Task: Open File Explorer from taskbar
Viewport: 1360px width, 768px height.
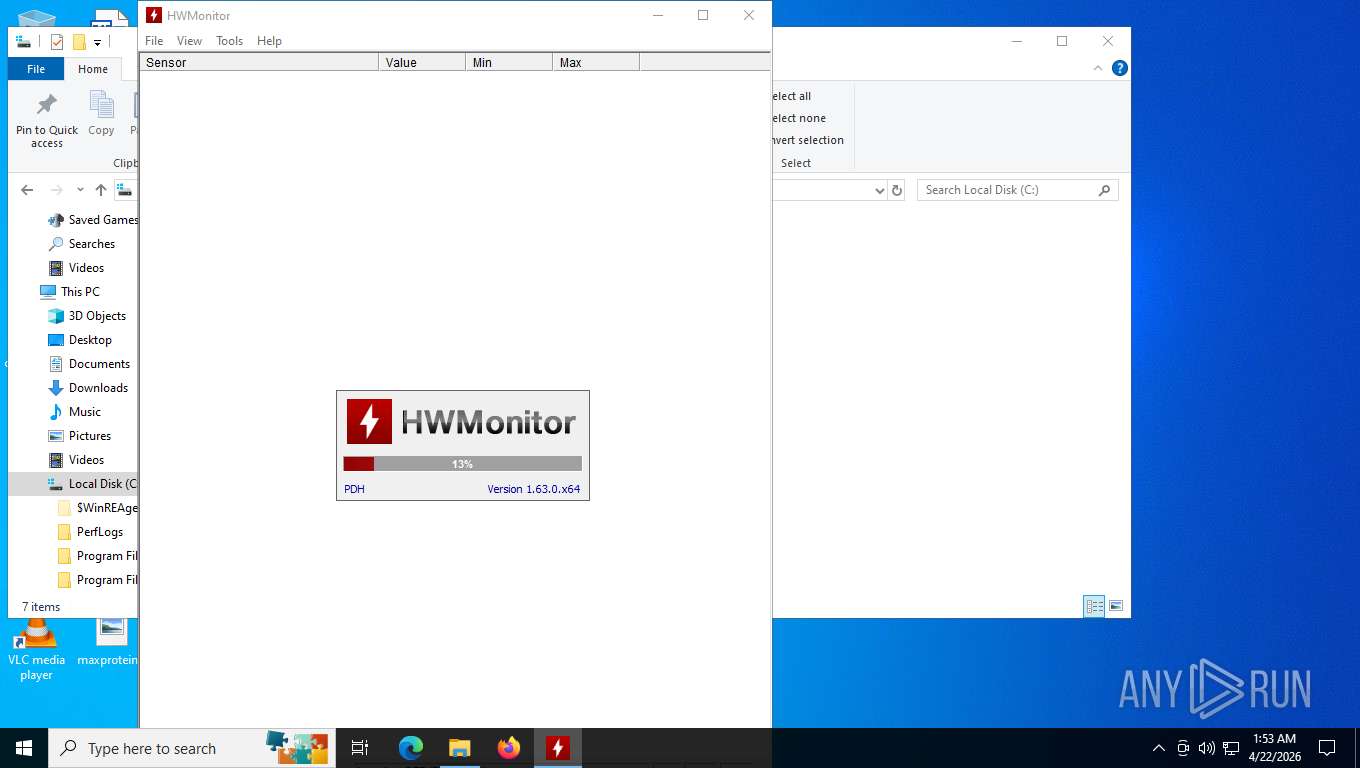Action: (x=460, y=748)
